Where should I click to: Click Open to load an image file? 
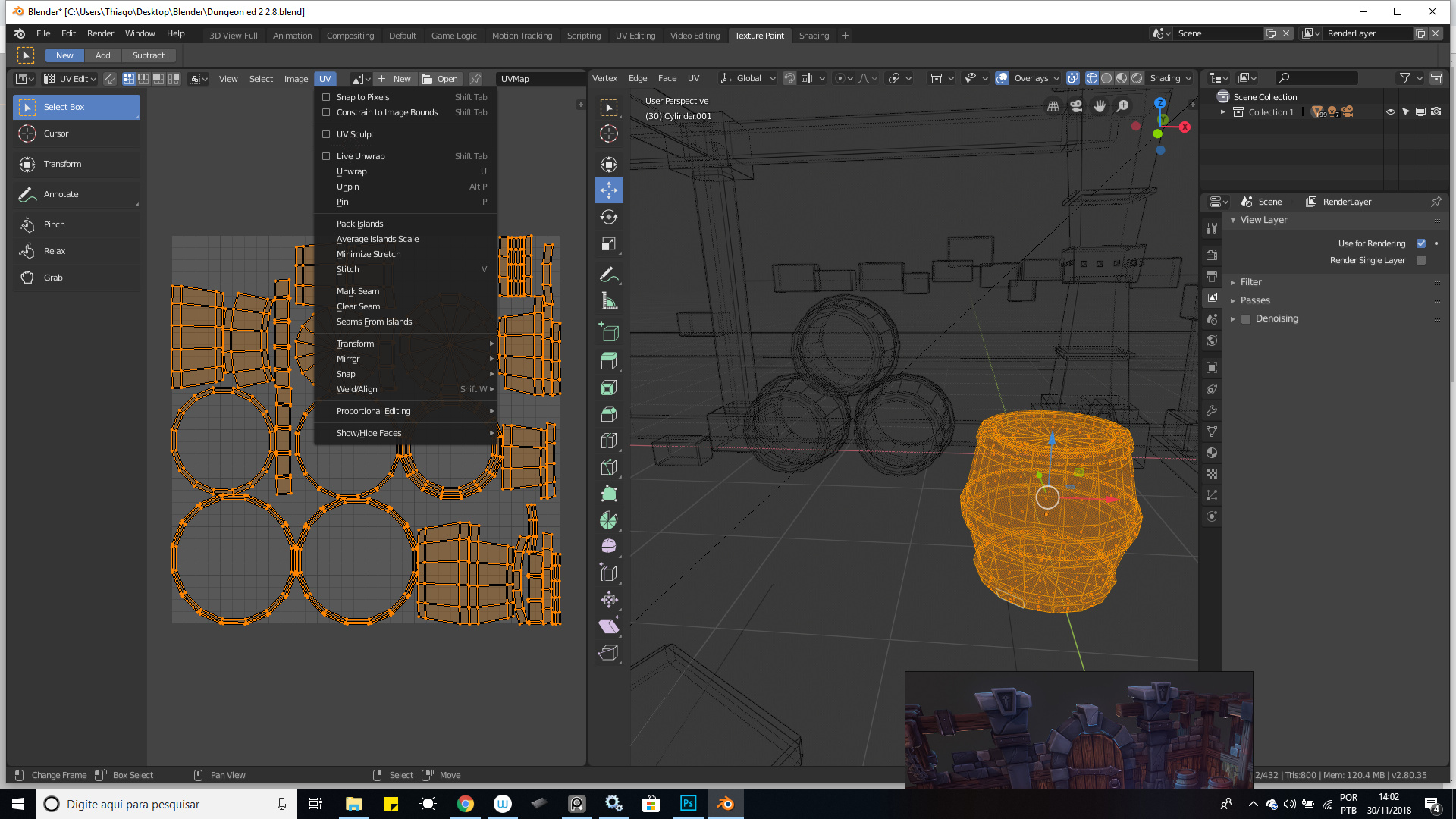pos(441,78)
